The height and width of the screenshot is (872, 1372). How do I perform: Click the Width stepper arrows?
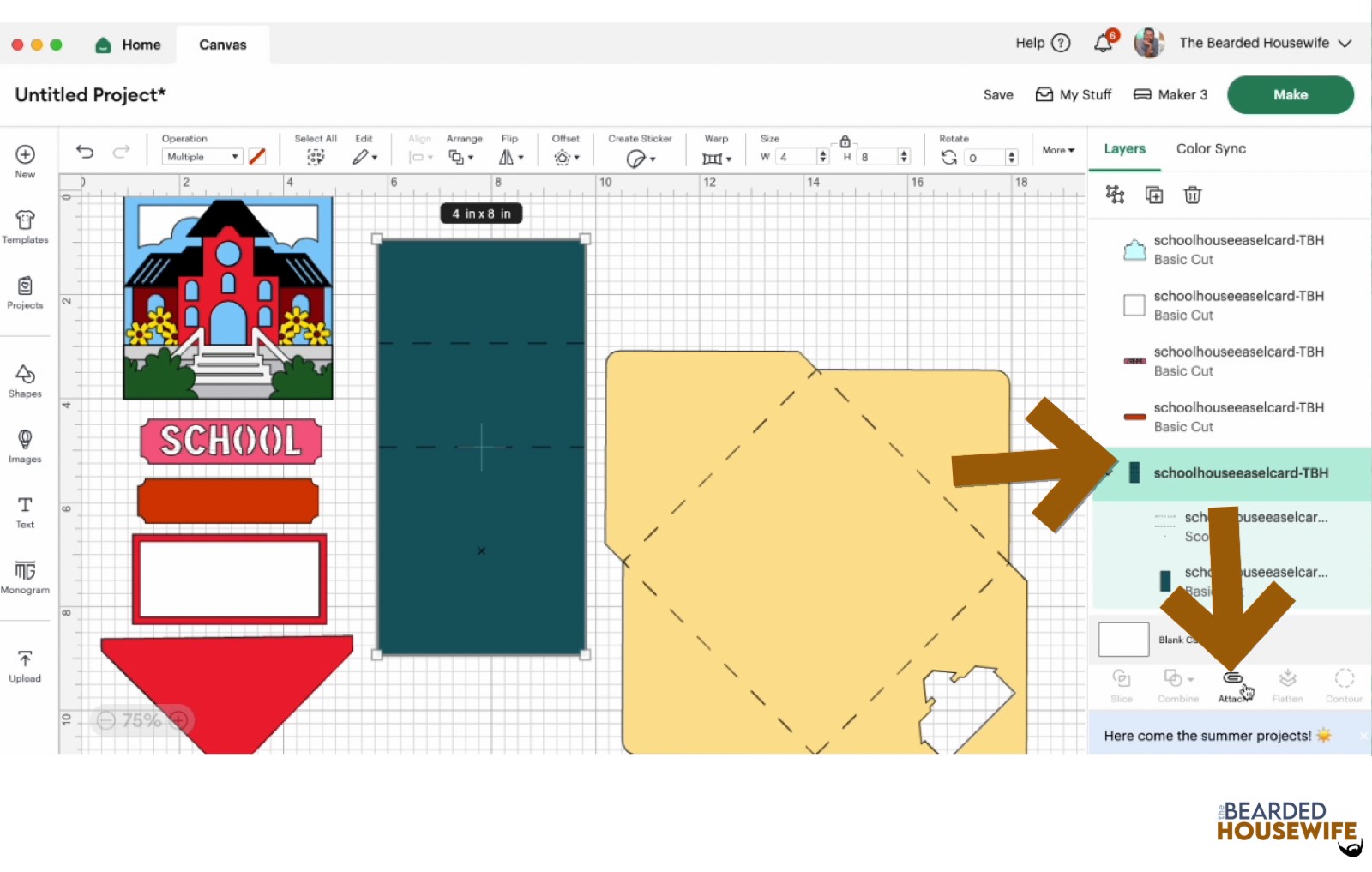coord(823,157)
